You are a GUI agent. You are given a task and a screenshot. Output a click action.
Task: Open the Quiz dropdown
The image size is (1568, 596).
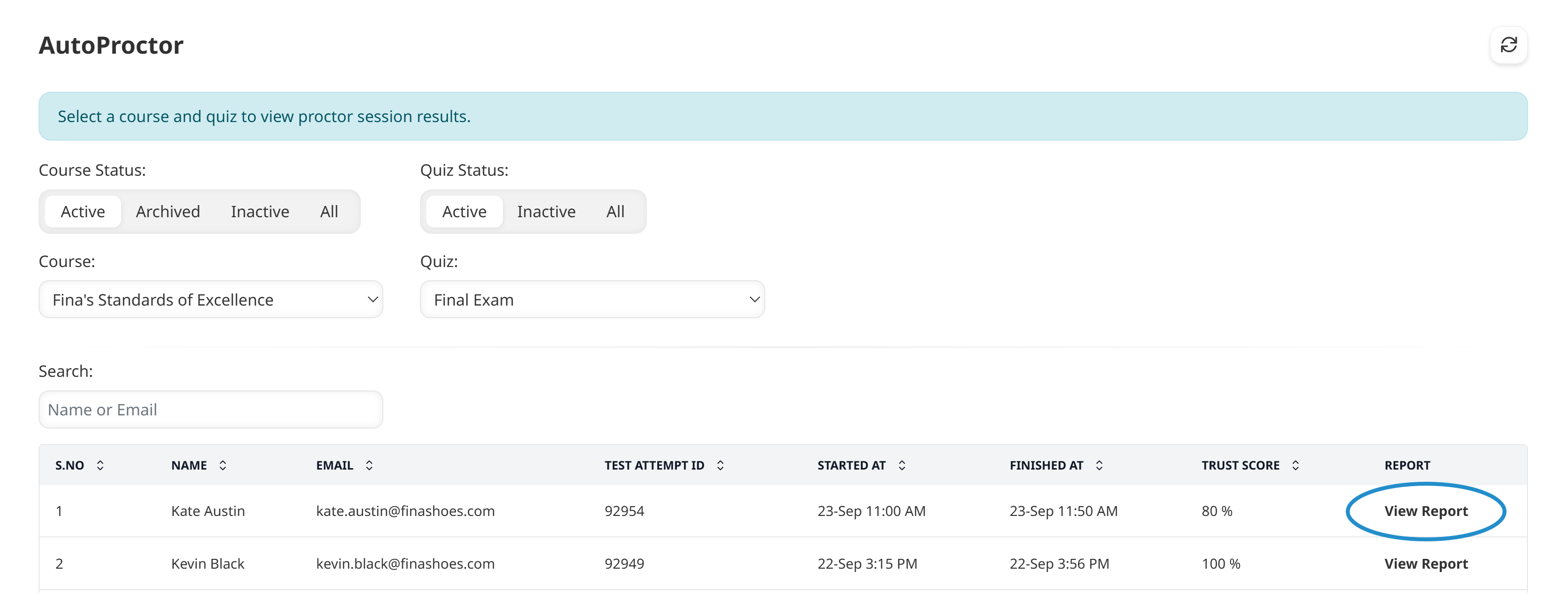coord(592,299)
